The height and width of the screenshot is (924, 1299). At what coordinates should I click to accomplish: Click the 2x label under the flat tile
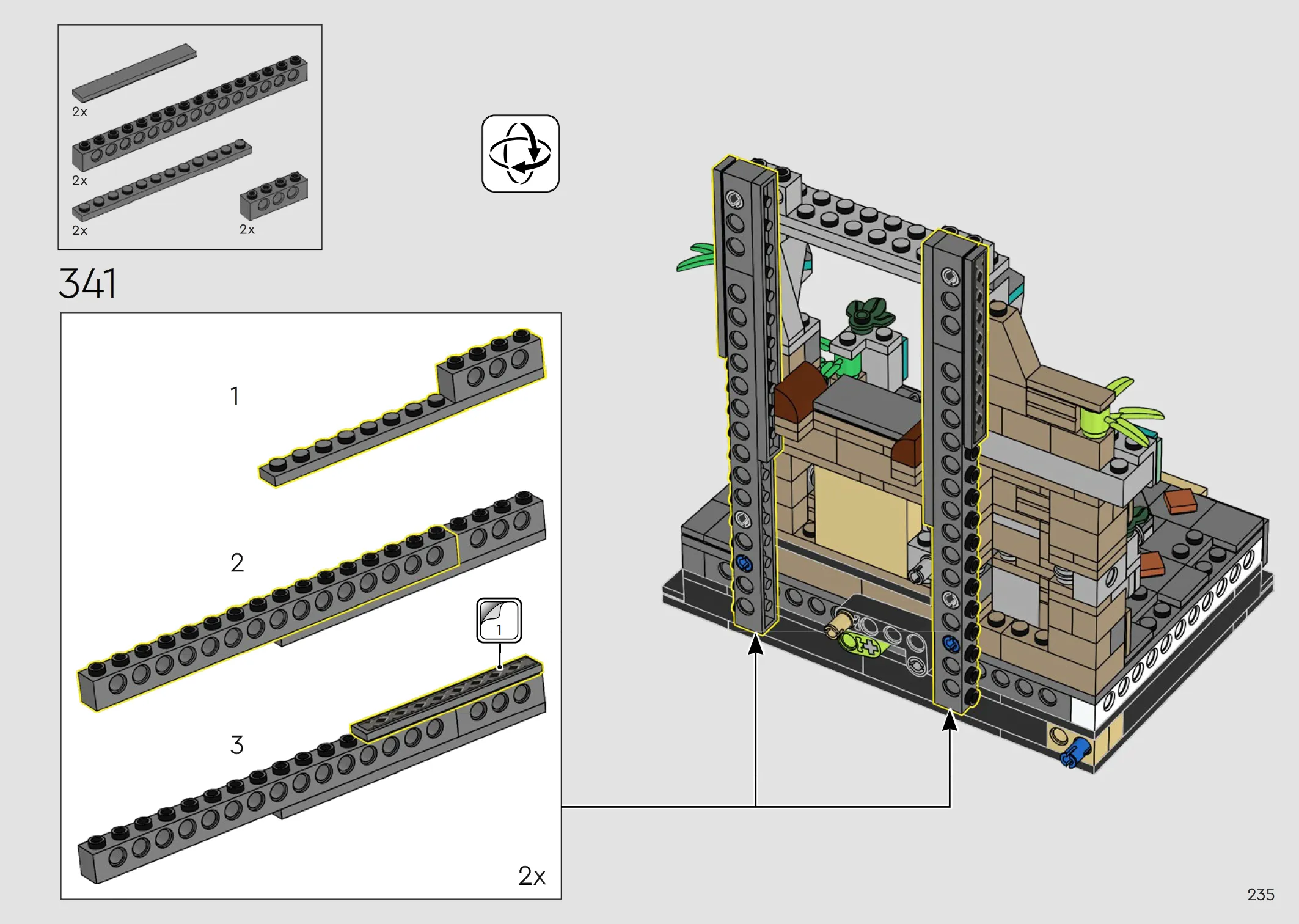tap(79, 112)
